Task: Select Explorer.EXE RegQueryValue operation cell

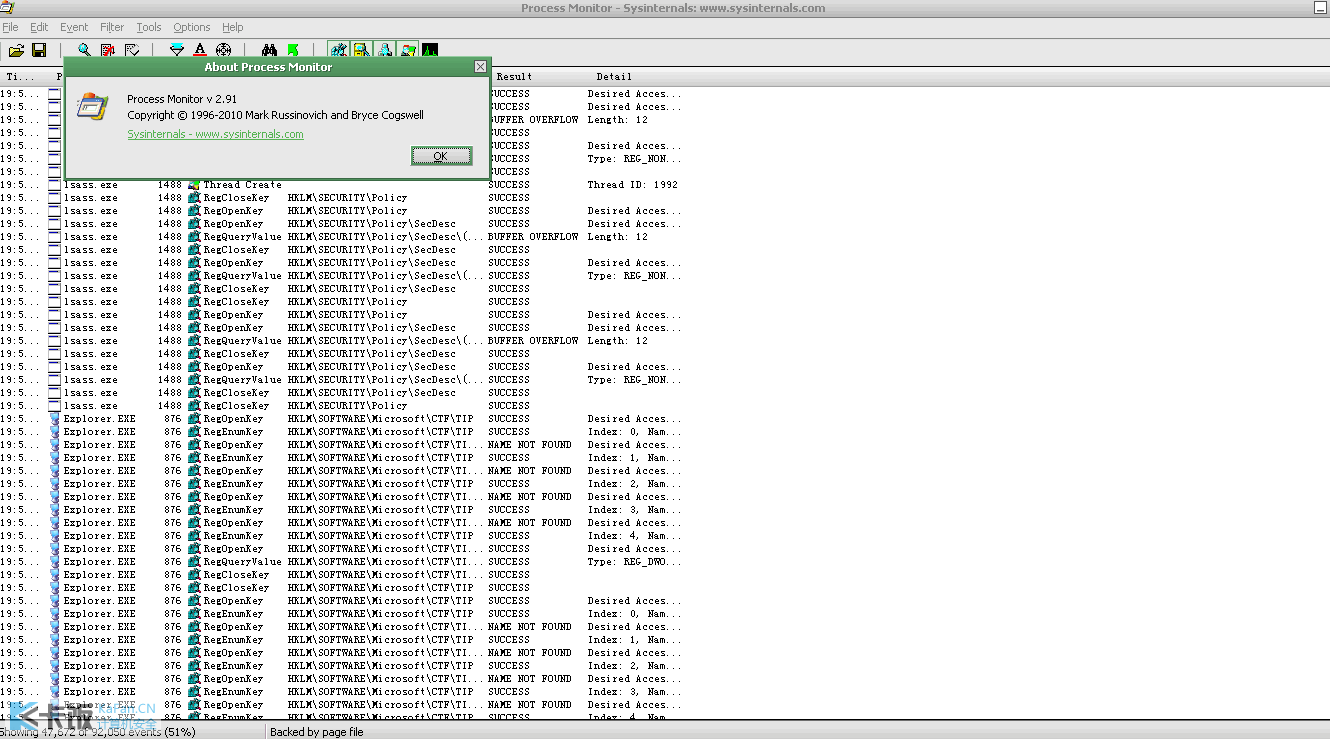Action: pos(243,562)
